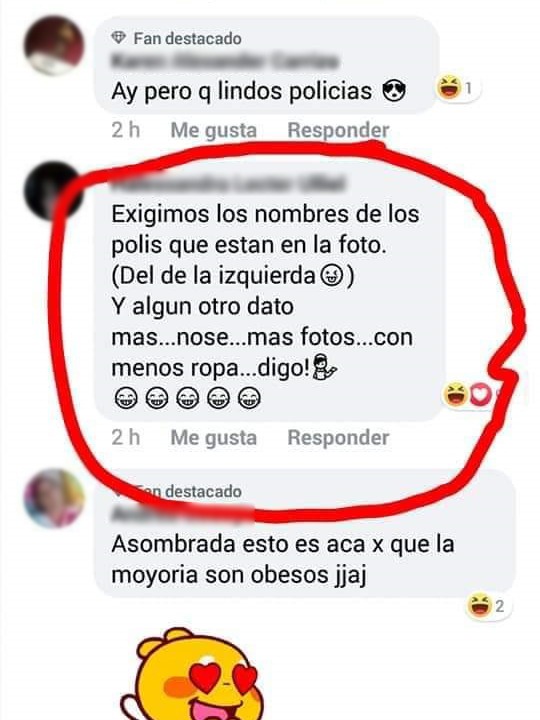Reply to the 'lindos policias' comment
Screen dimensions: 540x720
point(338,130)
